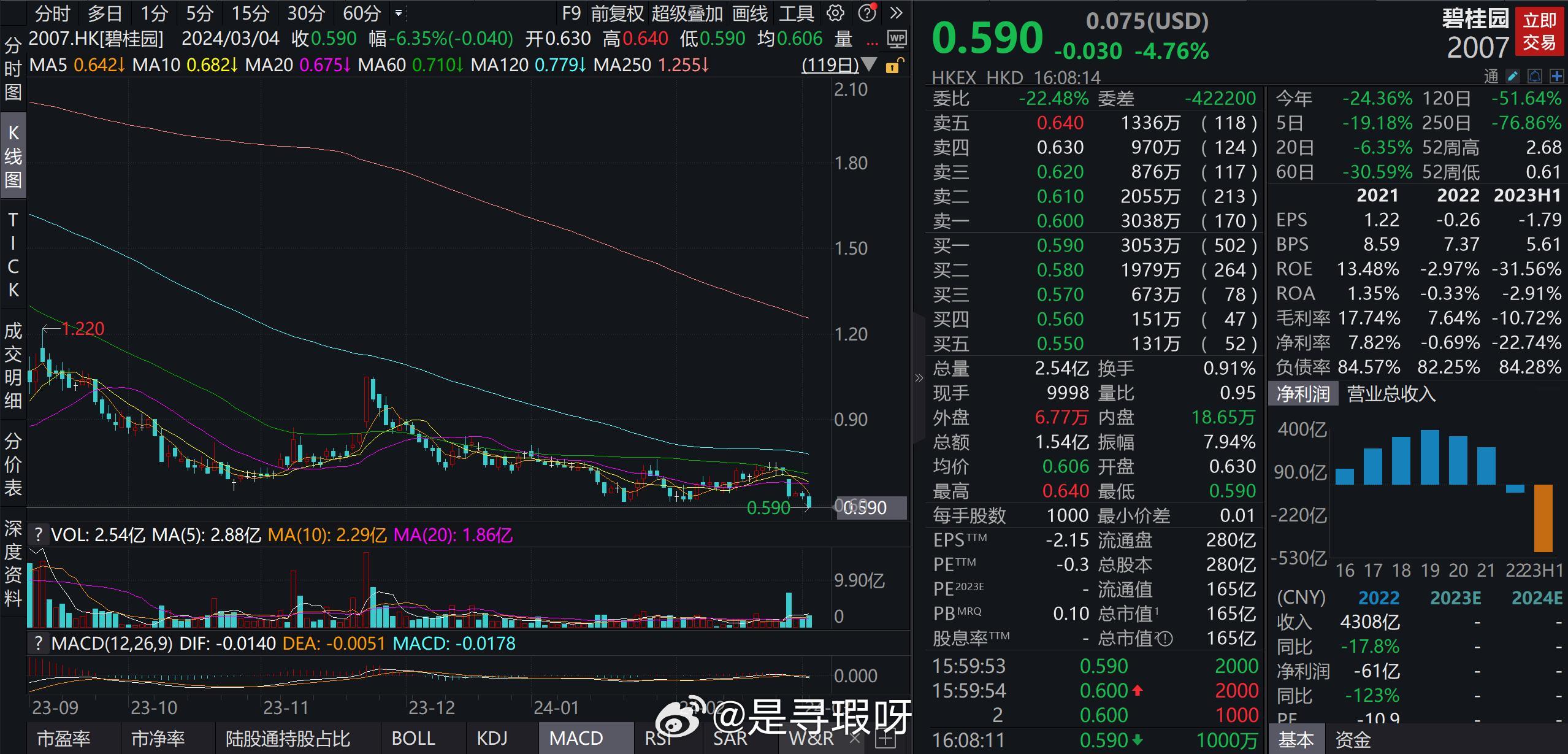Click the add-indicator plus icon at bottom

pyautogui.click(x=885, y=739)
